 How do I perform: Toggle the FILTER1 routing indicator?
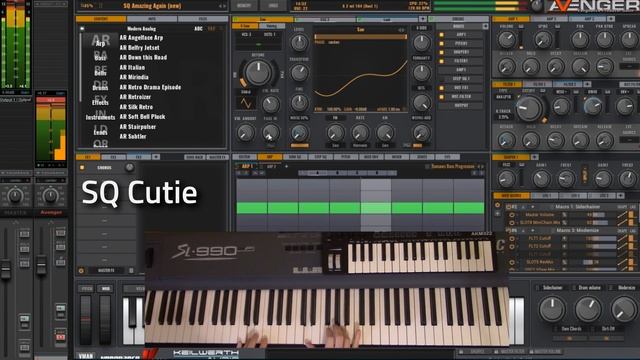(441, 61)
